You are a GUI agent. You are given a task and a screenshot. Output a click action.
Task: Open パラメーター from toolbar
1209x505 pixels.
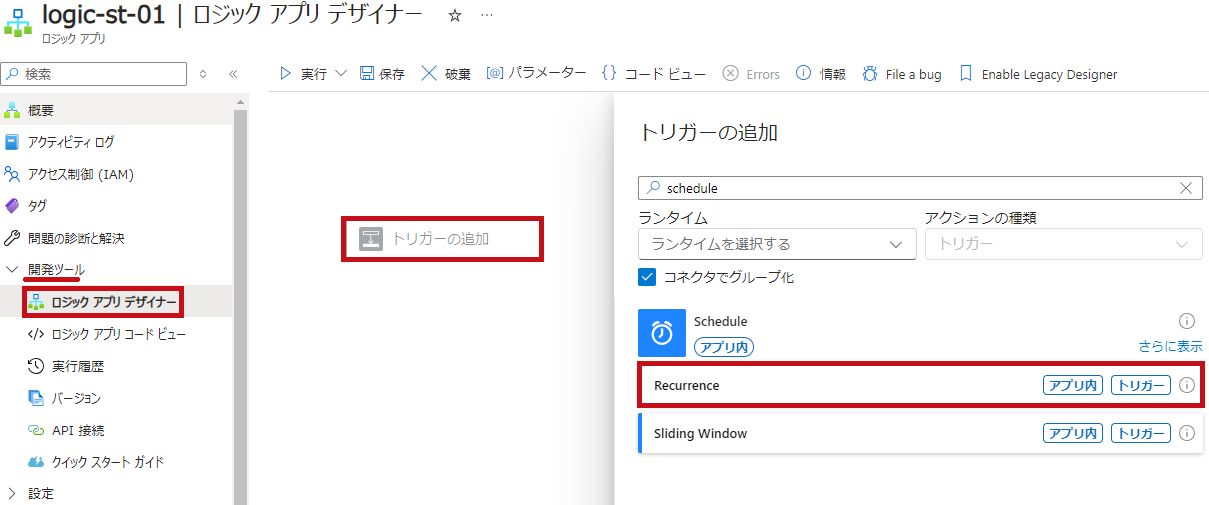(x=536, y=73)
